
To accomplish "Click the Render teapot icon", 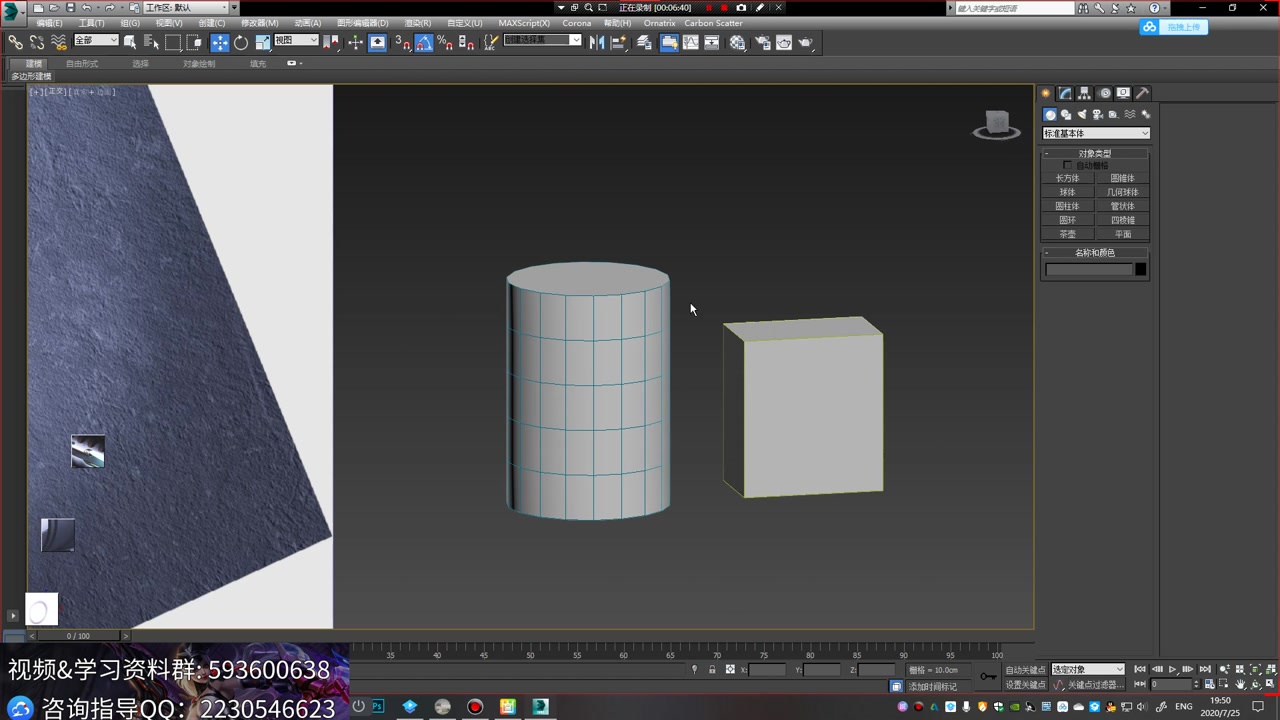I will pyautogui.click(x=806, y=42).
